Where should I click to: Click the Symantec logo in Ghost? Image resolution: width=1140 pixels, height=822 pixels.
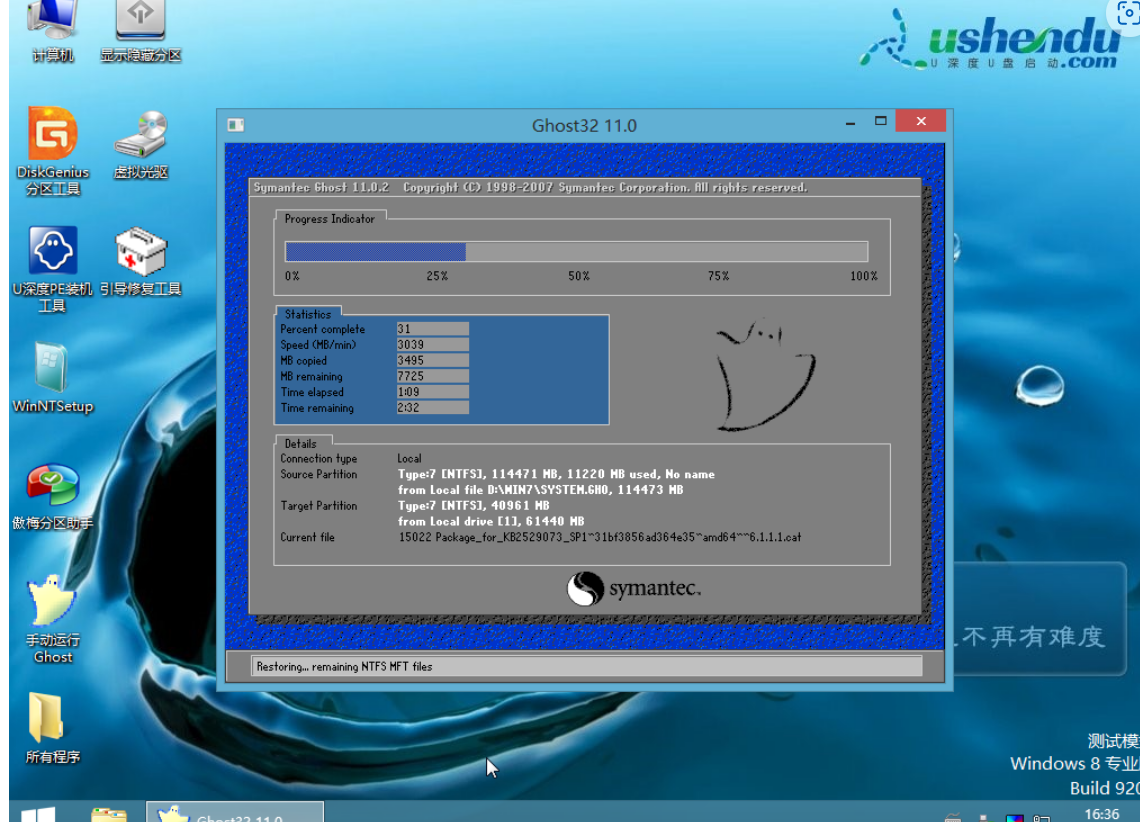pyautogui.click(x=634, y=589)
